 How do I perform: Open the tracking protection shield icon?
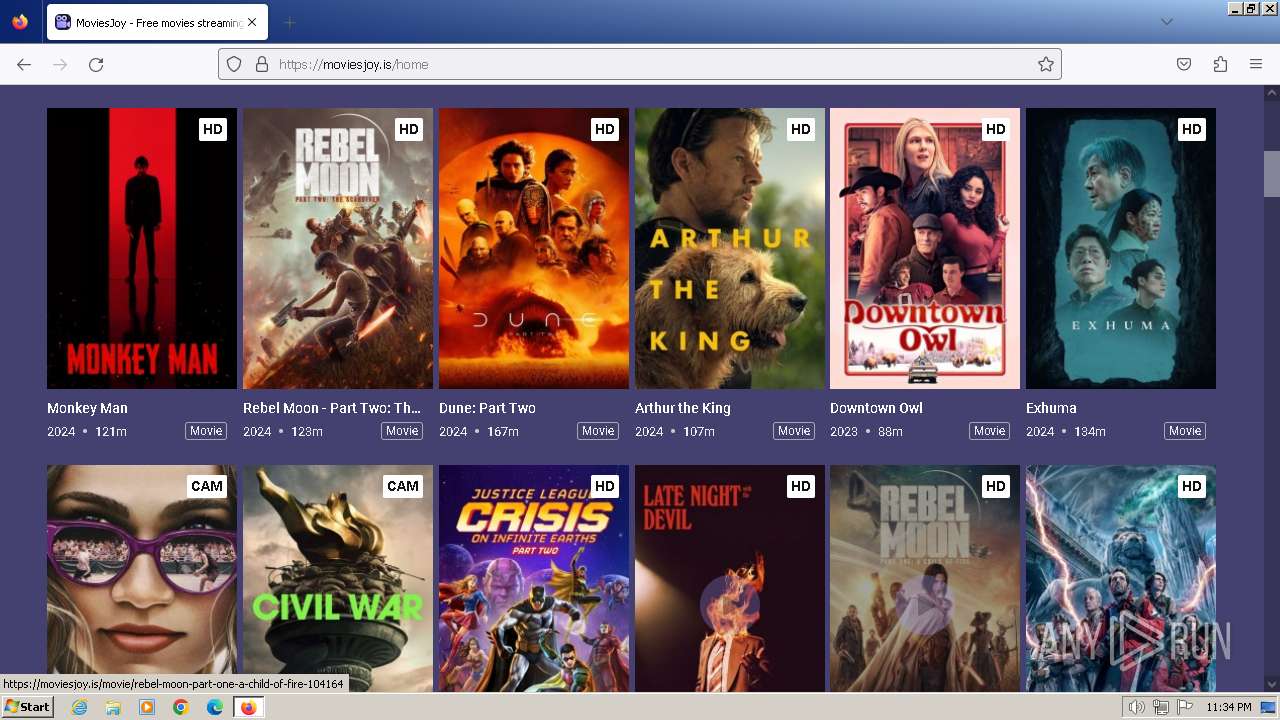234,64
